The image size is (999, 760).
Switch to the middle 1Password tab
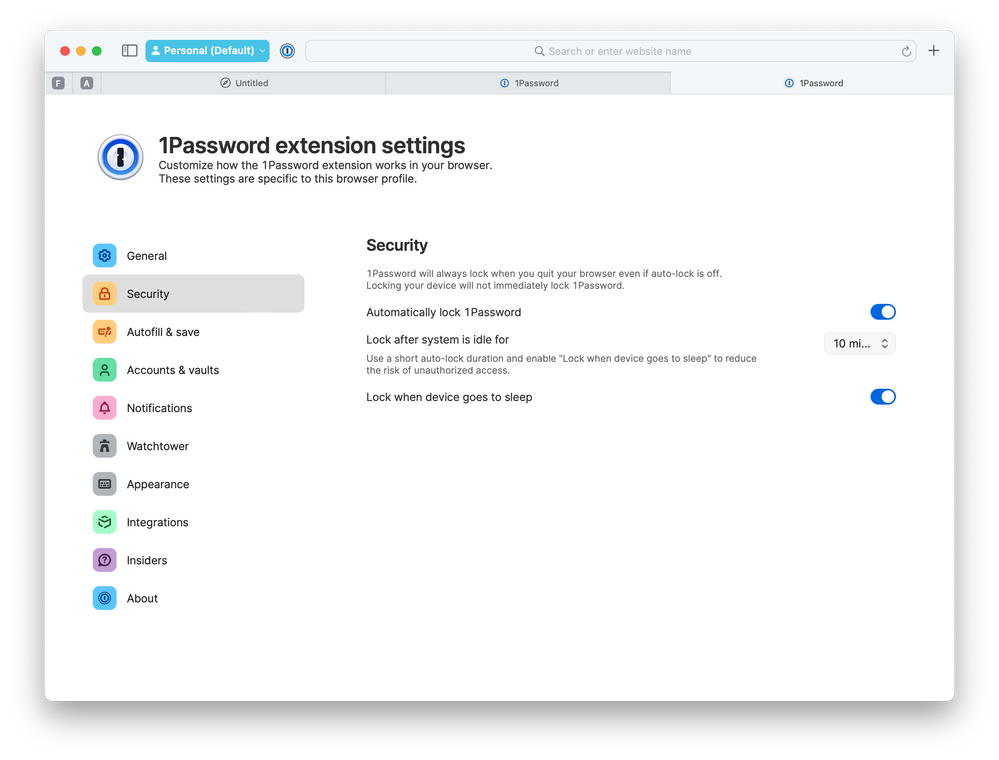click(x=529, y=83)
